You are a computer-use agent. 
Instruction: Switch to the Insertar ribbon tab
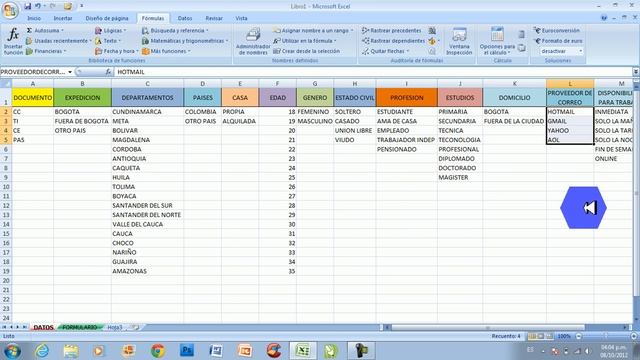pos(63,18)
